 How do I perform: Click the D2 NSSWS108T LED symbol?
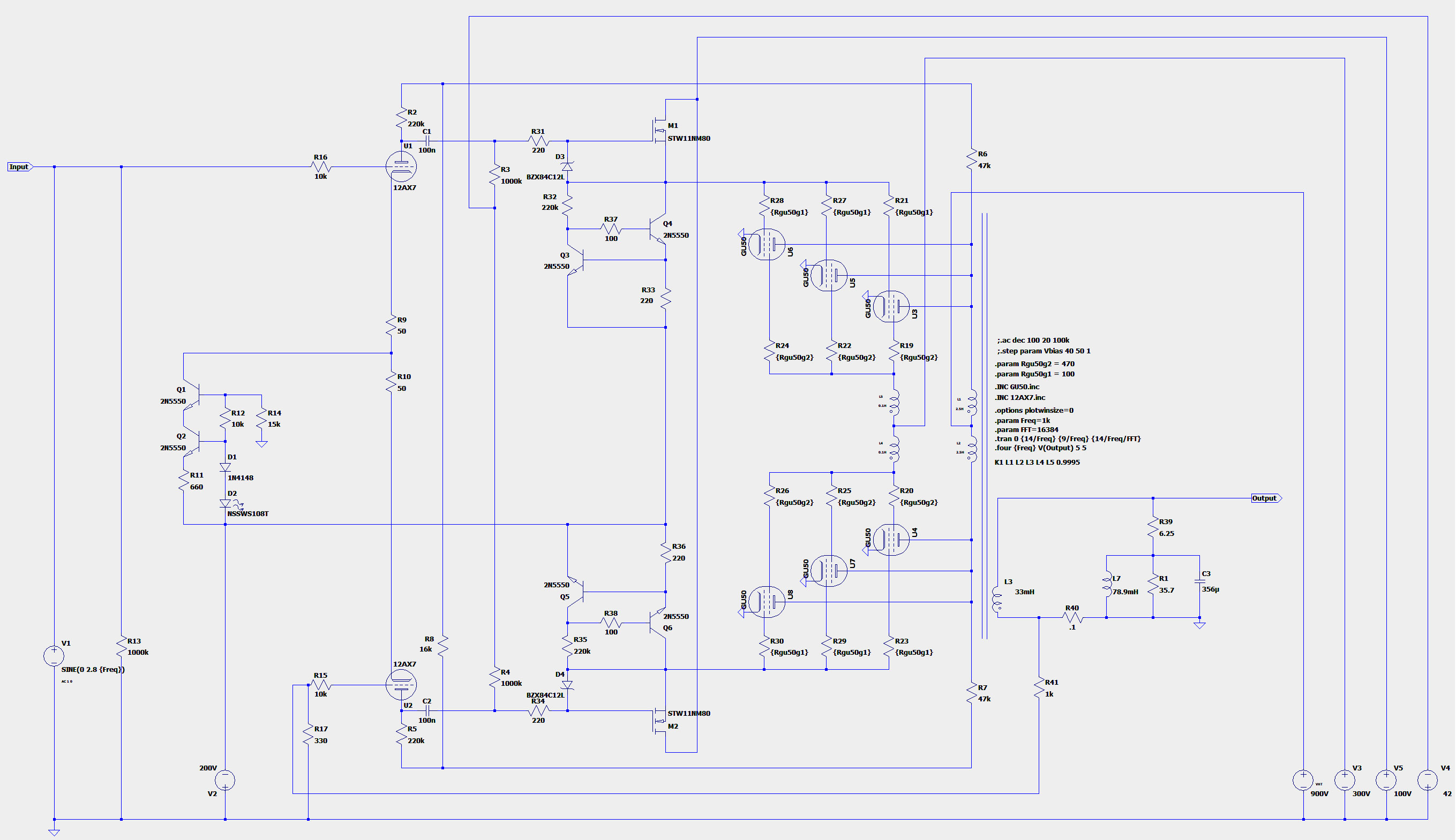[226, 504]
